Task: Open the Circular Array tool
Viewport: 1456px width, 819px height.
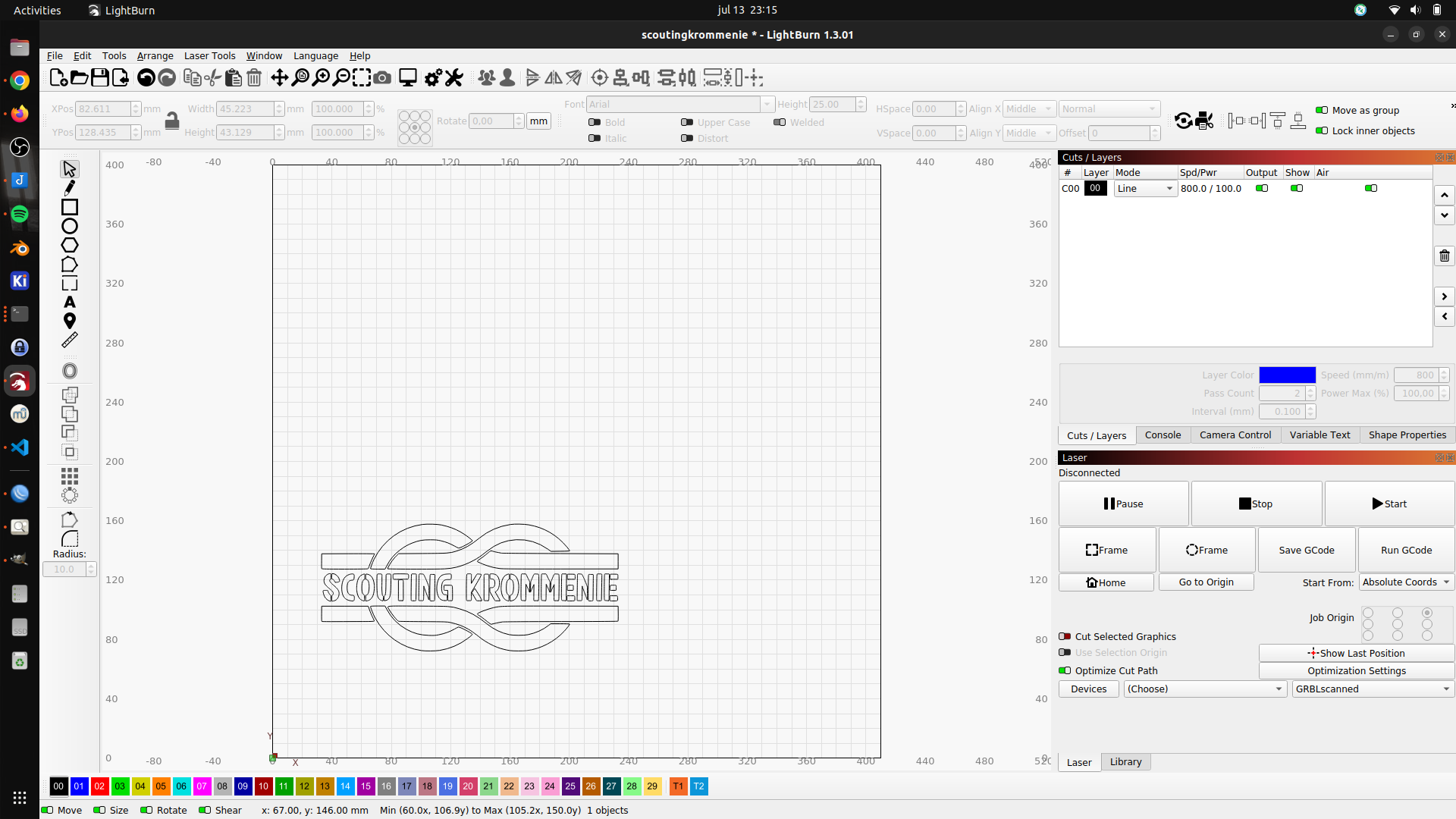Action: [x=70, y=495]
